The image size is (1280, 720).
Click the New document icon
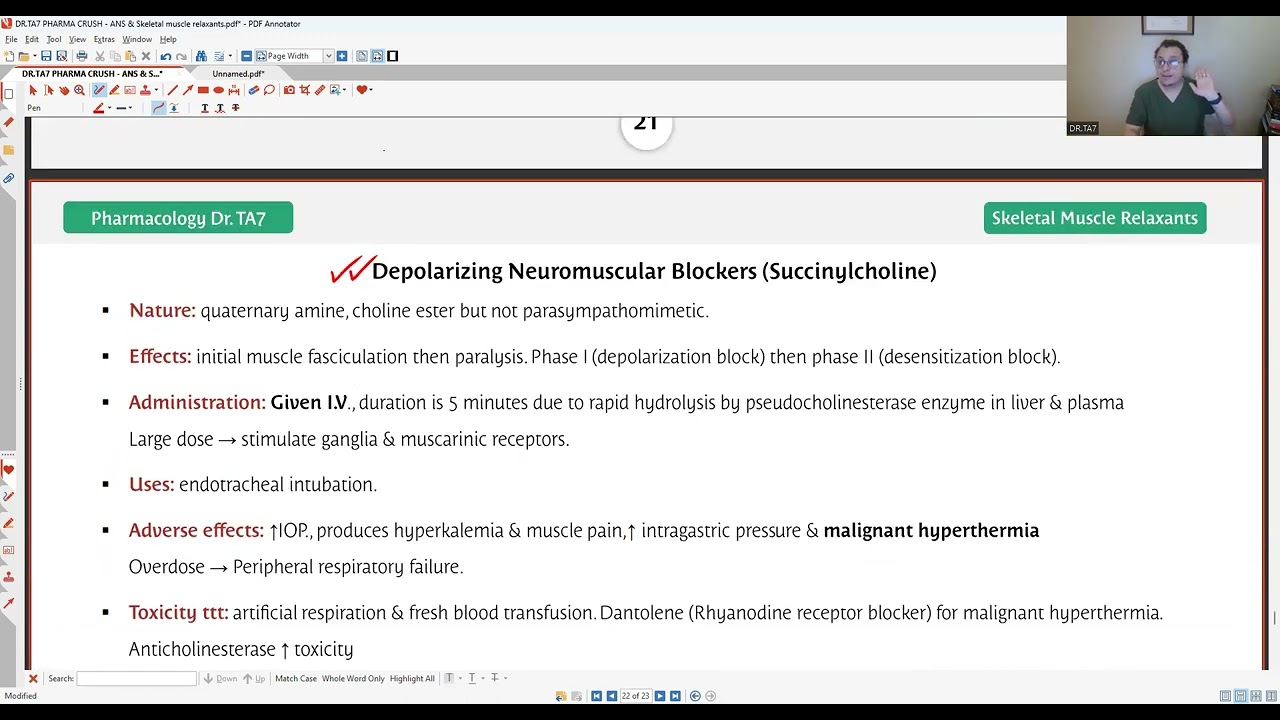point(8,56)
